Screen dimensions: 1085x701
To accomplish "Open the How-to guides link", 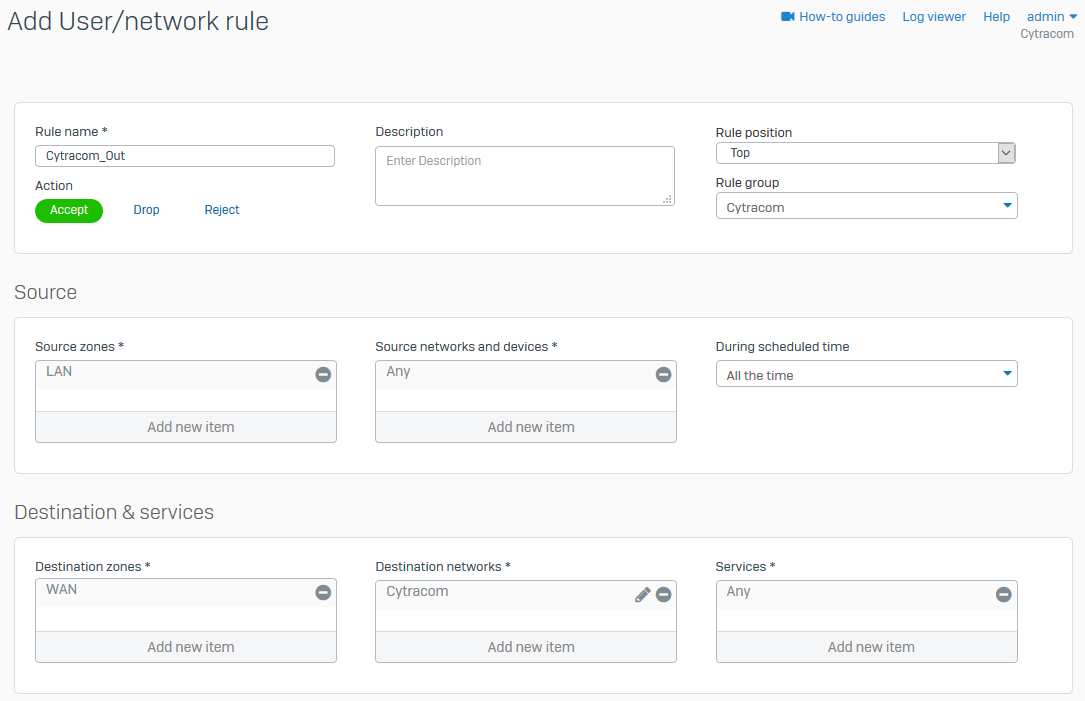I will coord(842,17).
